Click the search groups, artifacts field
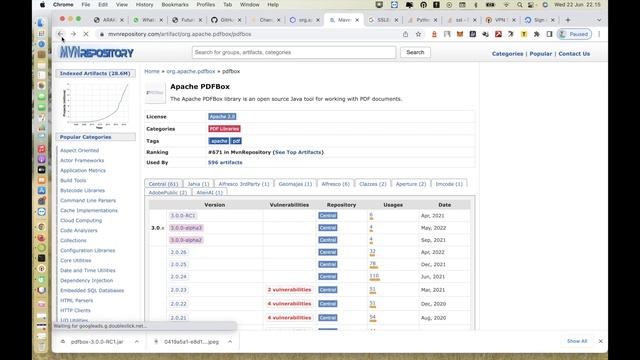 [x=294, y=52]
